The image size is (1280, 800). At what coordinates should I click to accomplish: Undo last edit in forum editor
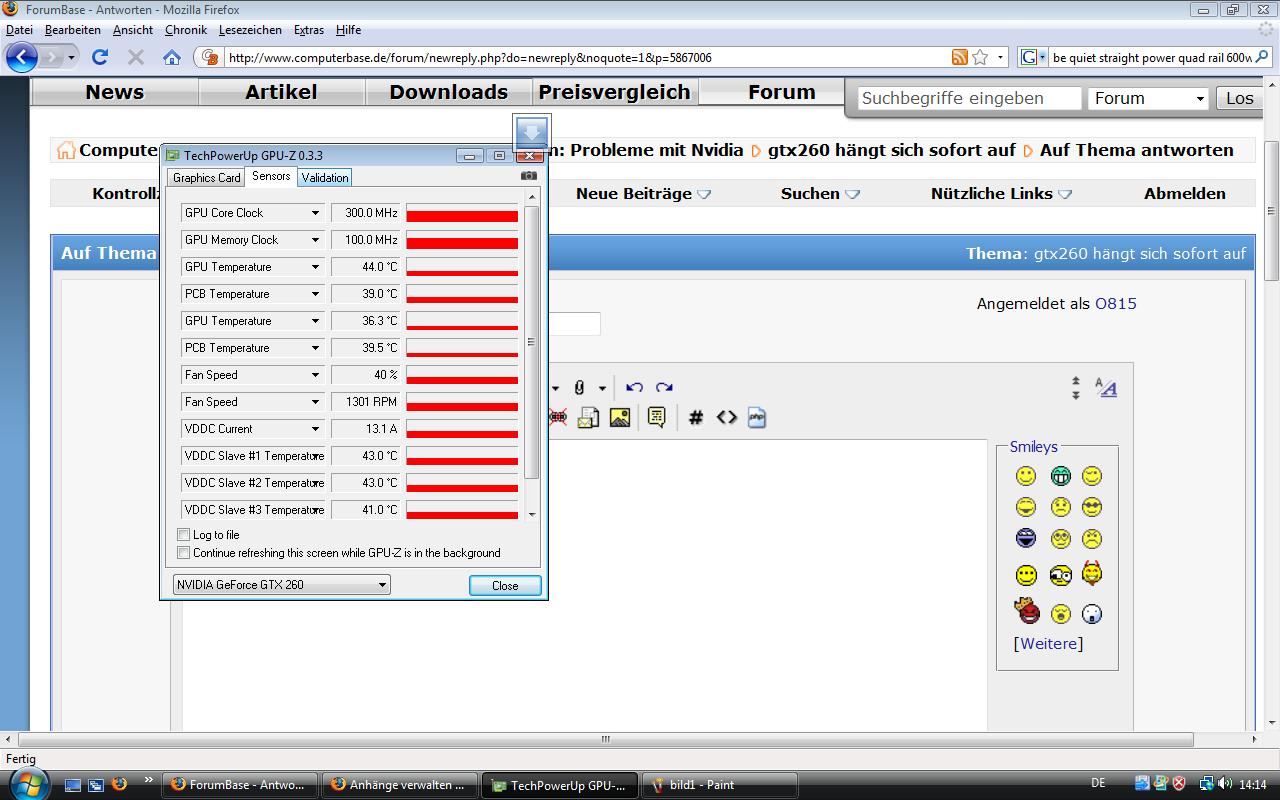pyautogui.click(x=634, y=388)
